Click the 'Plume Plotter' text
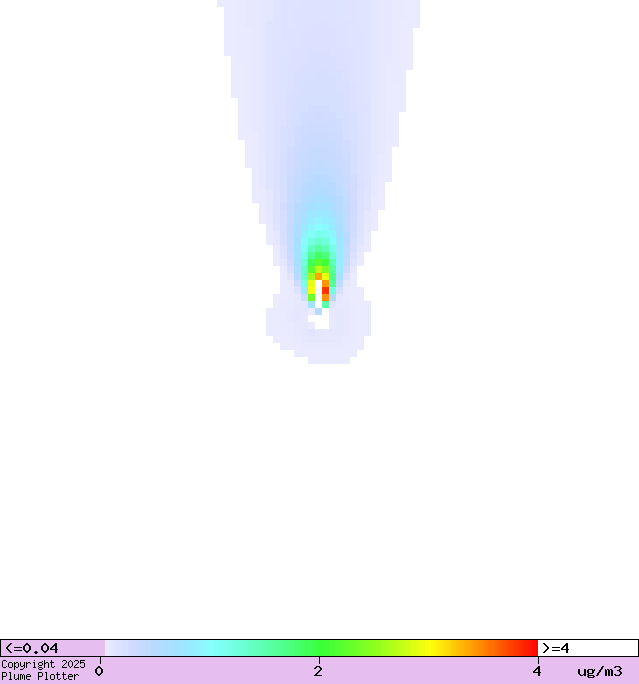This screenshot has height=684, width=639. click(40, 677)
